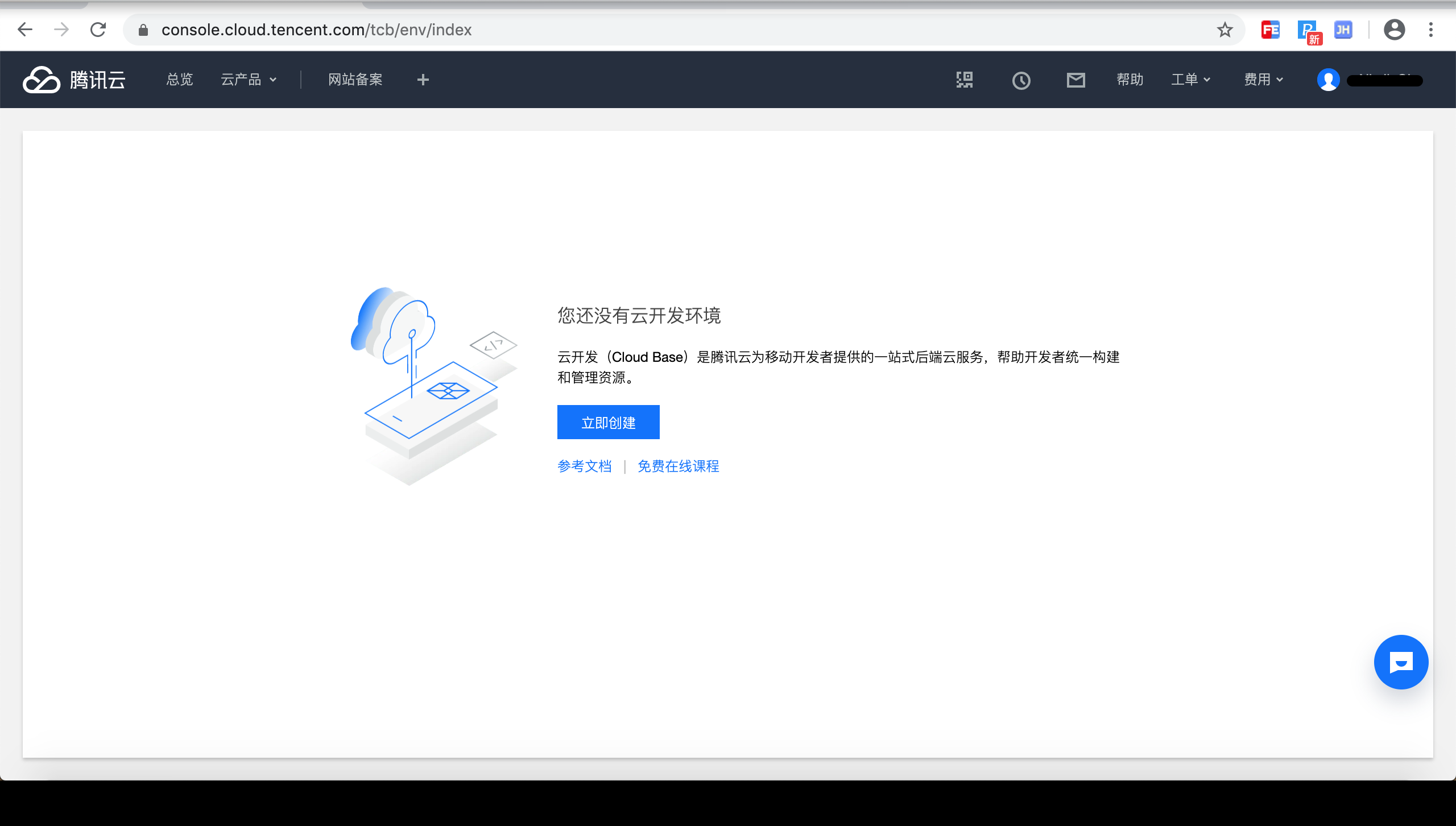Click the JH browser extension icon
The height and width of the screenshot is (826, 1456).
(x=1343, y=30)
